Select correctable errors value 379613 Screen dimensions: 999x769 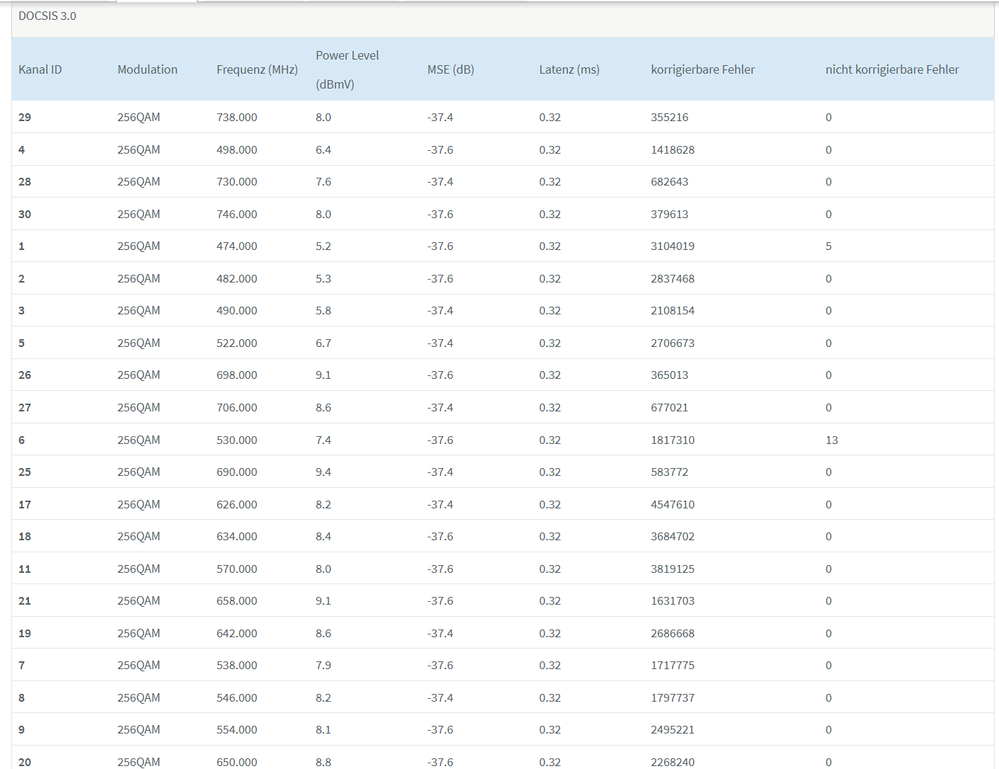coord(670,214)
